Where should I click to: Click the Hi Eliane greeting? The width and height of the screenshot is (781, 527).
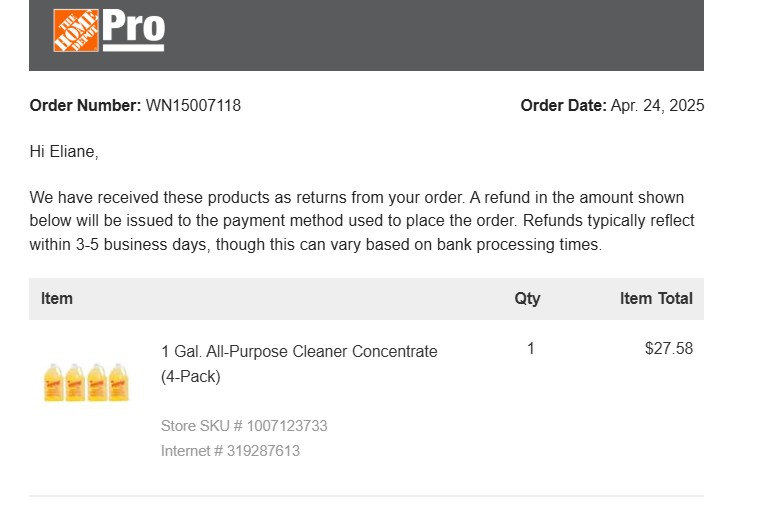pyautogui.click(x=64, y=151)
